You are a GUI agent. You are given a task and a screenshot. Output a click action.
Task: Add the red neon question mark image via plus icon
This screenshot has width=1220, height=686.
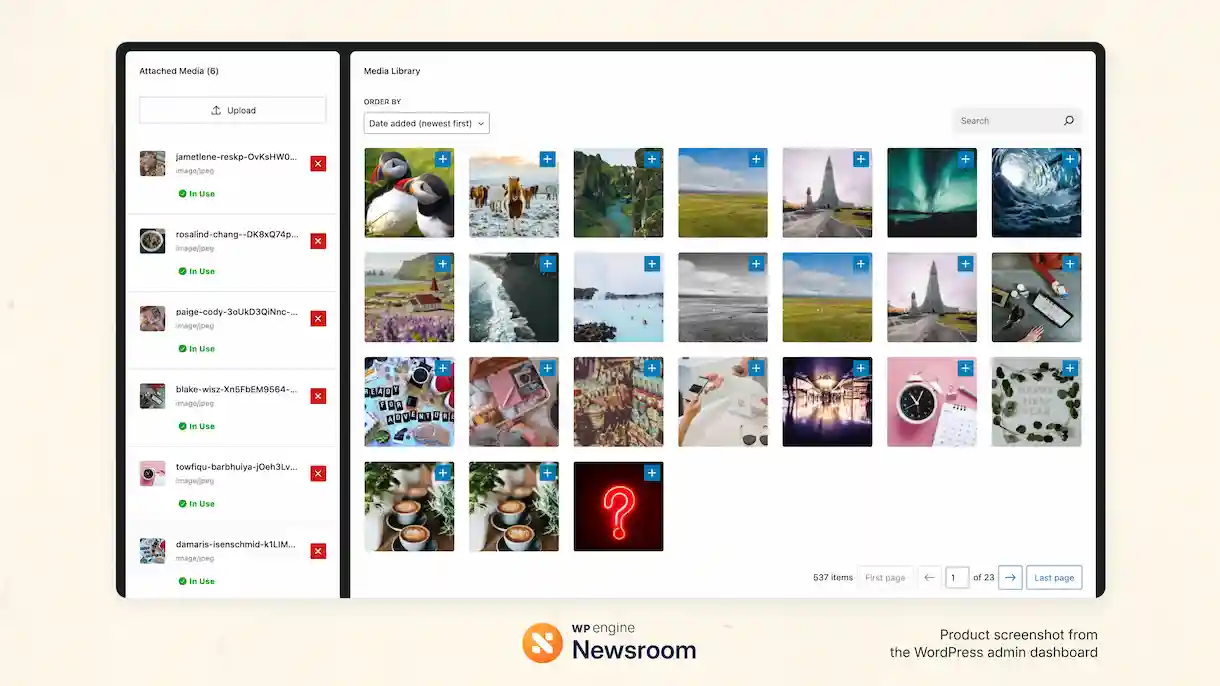pyautogui.click(x=651, y=472)
